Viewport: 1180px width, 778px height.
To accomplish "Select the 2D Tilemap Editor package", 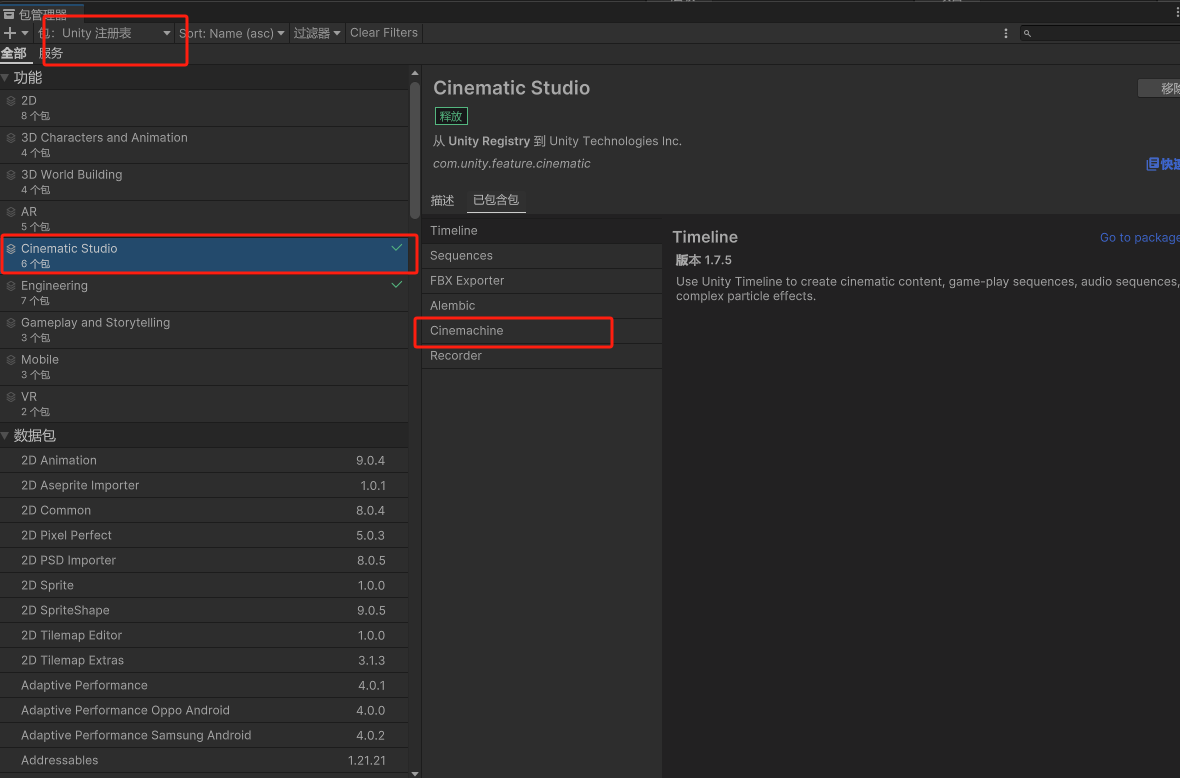I will [205, 635].
